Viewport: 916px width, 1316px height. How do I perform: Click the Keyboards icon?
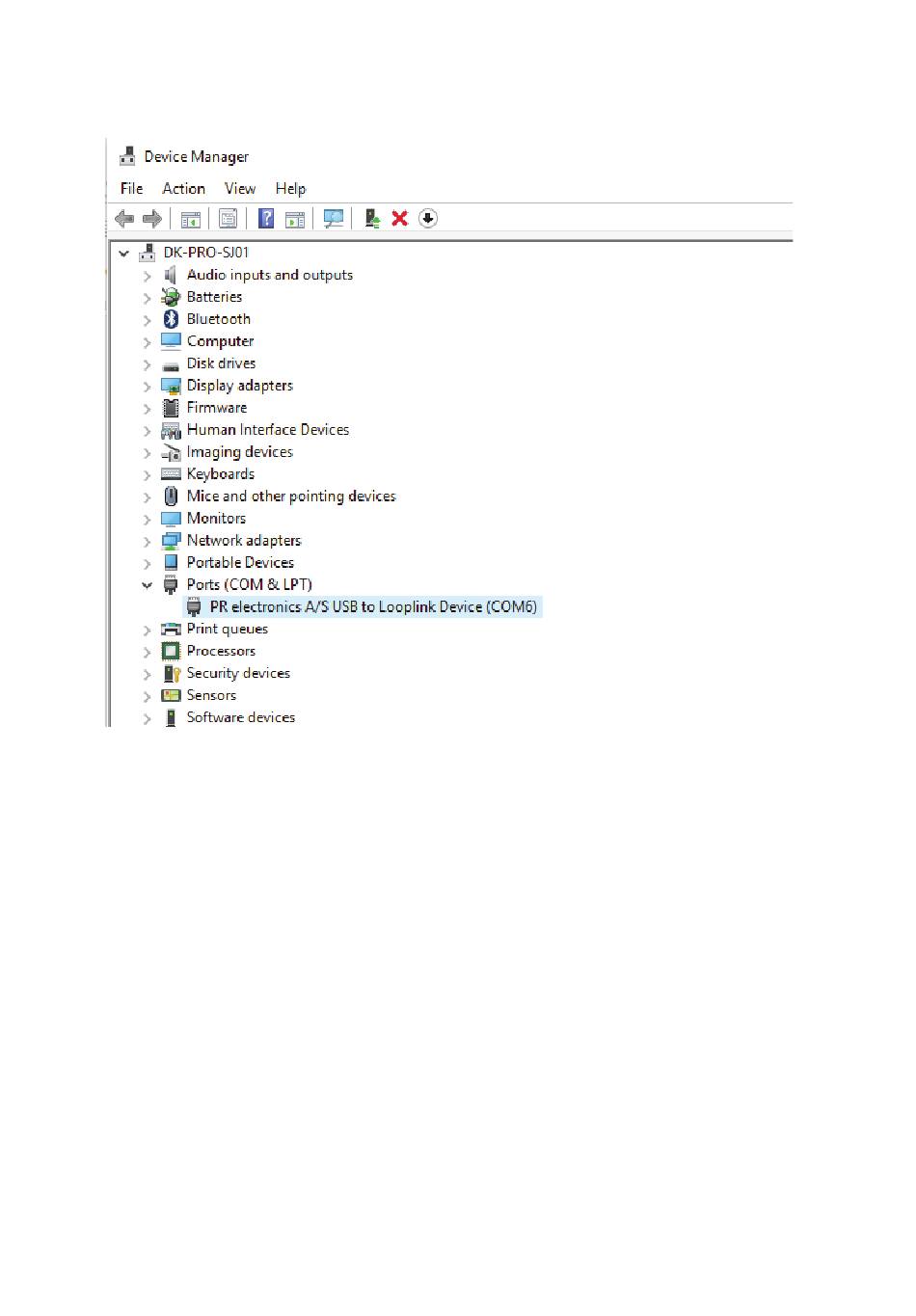171,474
